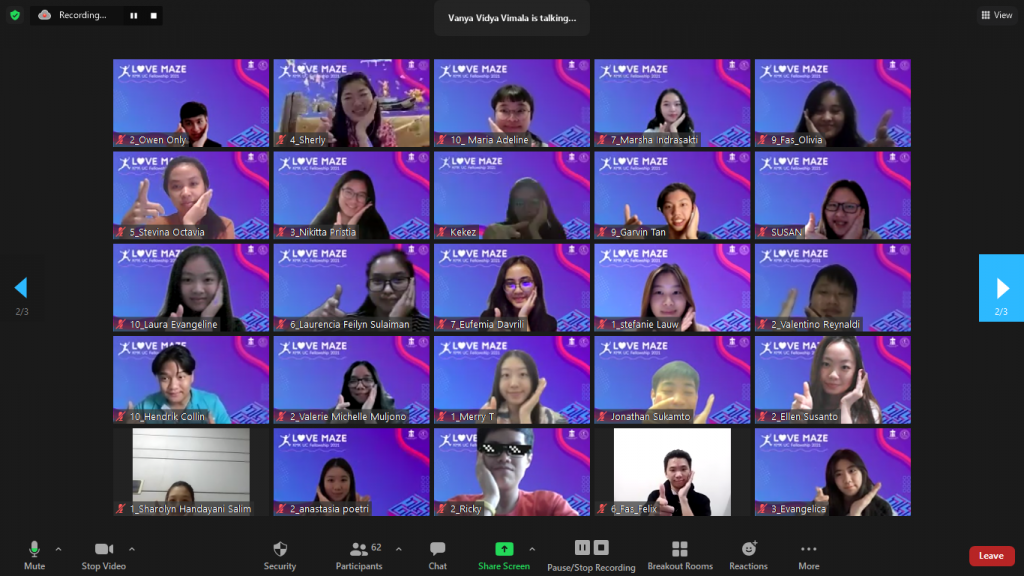This screenshot has height=576, width=1024.
Task: Open Breakout Rooms
Action: pyautogui.click(x=680, y=554)
